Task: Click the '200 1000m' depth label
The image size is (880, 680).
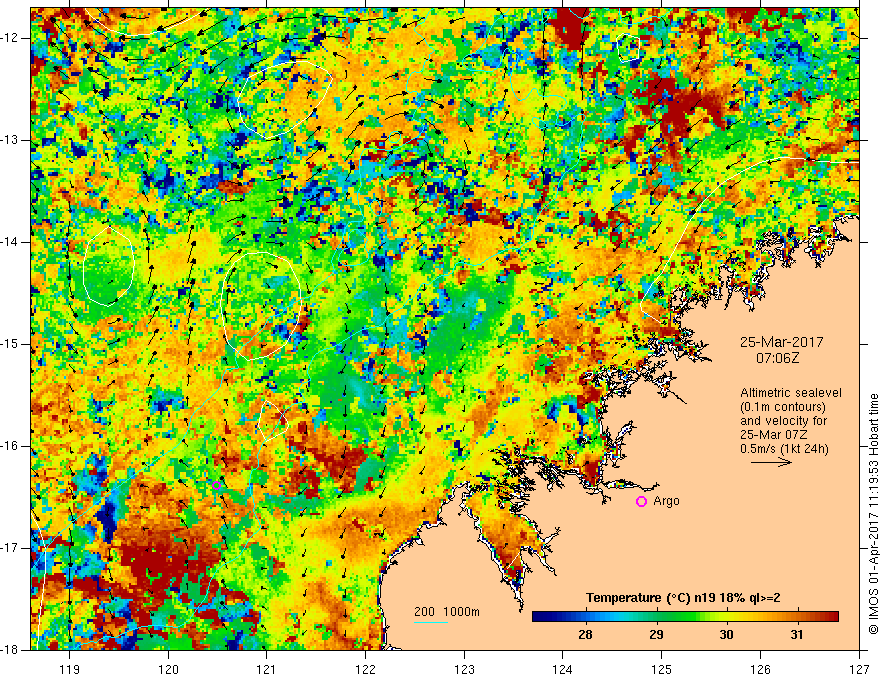Action: [x=447, y=612]
